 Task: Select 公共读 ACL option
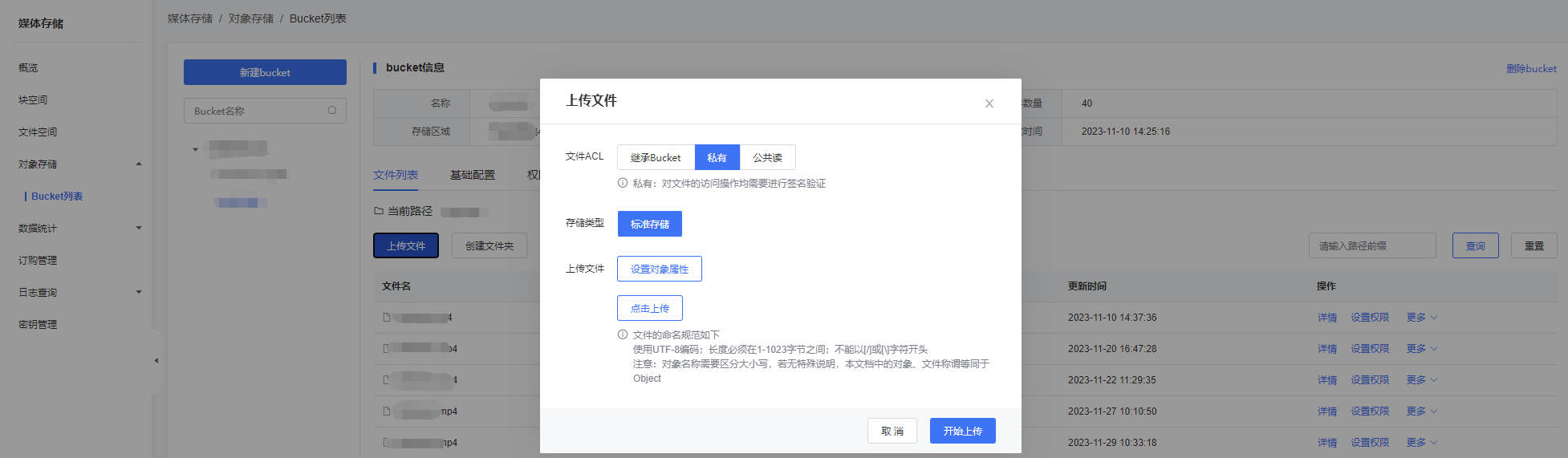tap(767, 157)
